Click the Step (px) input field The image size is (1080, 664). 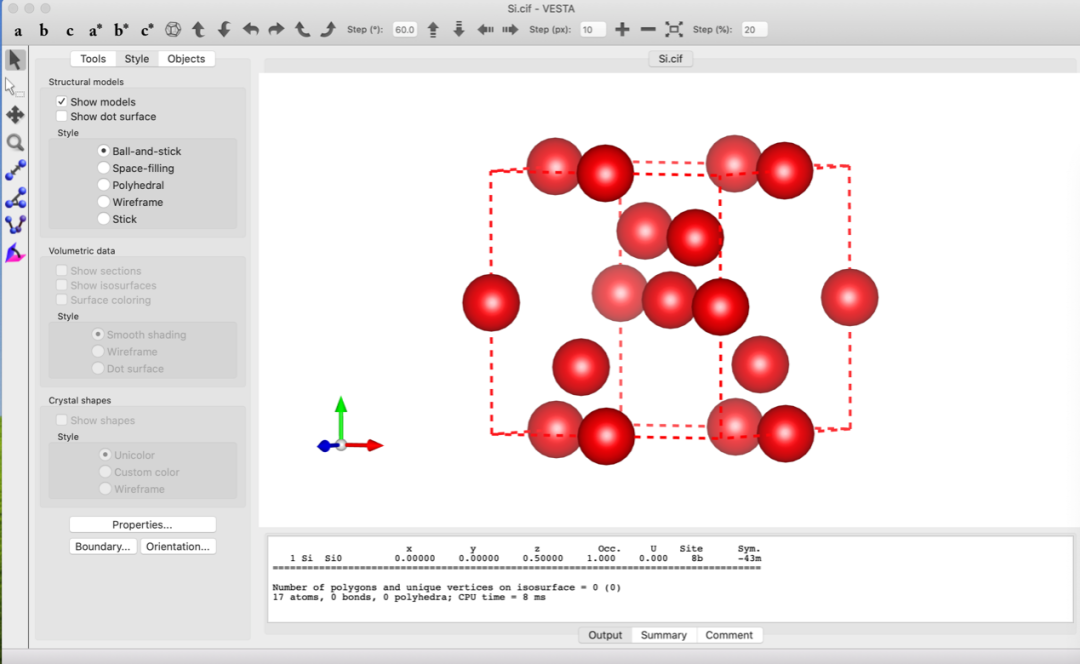tap(592, 30)
